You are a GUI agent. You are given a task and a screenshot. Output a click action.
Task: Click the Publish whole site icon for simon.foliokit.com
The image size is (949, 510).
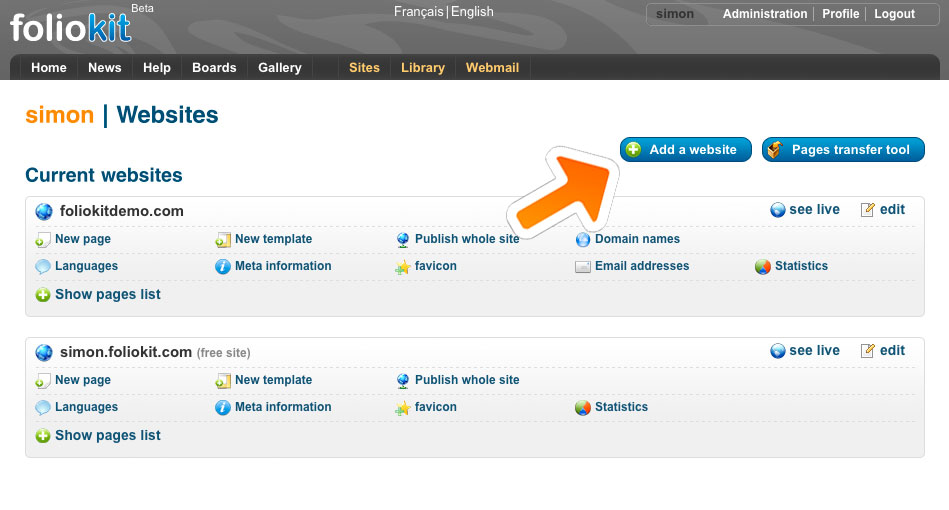pos(402,381)
